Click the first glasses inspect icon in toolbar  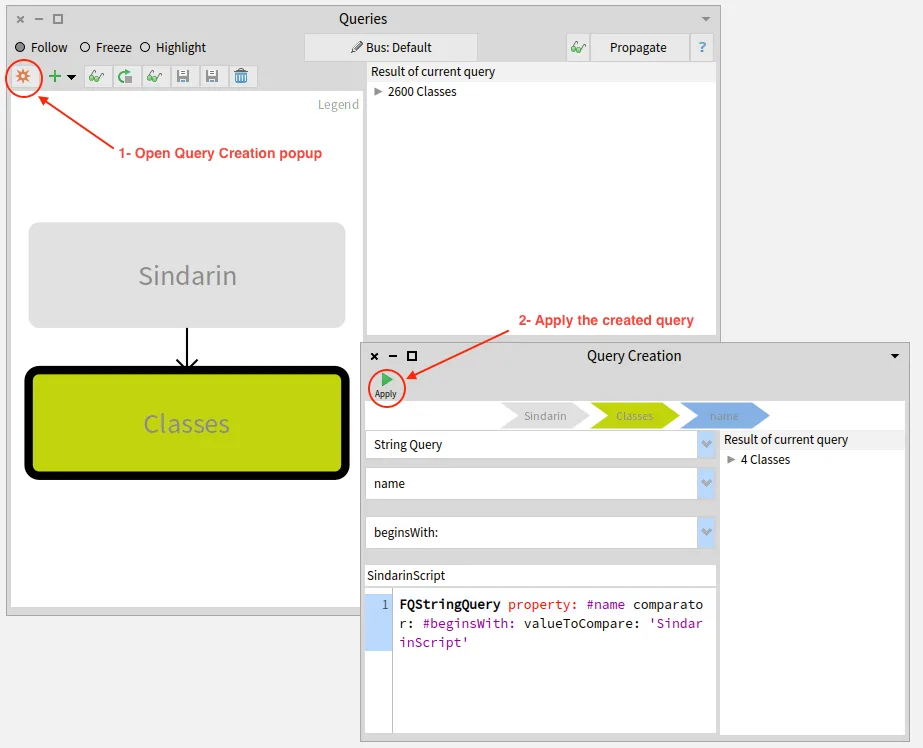97,76
